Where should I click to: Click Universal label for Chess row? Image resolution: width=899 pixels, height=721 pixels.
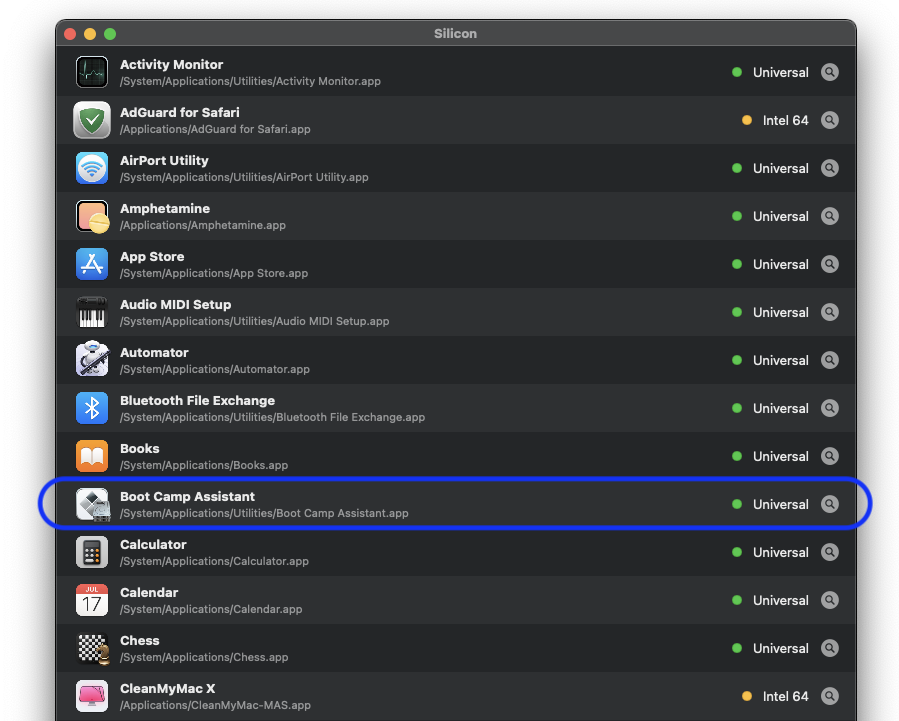[x=781, y=648]
